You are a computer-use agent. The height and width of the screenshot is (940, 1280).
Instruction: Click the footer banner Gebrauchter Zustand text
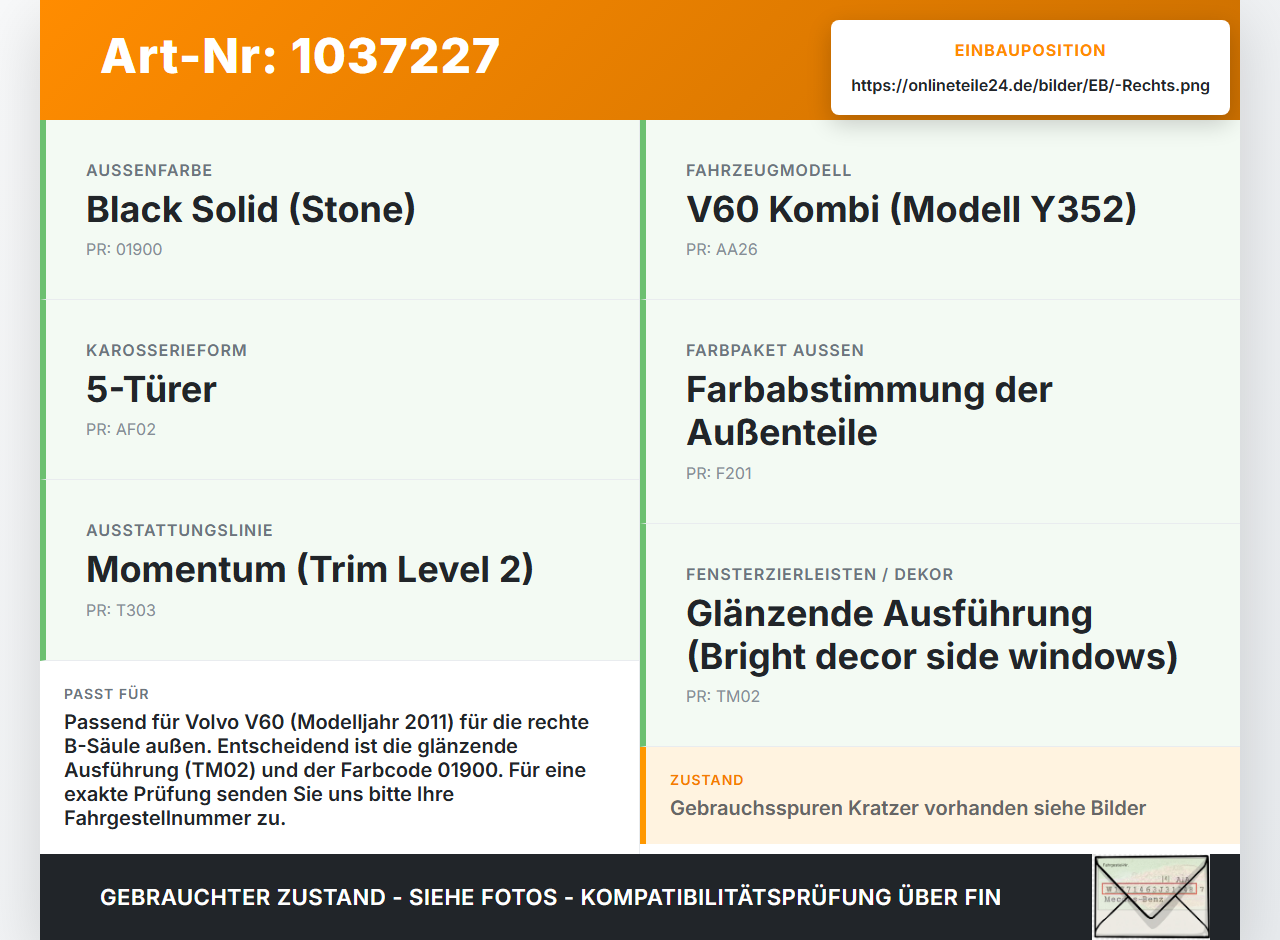(x=550, y=897)
